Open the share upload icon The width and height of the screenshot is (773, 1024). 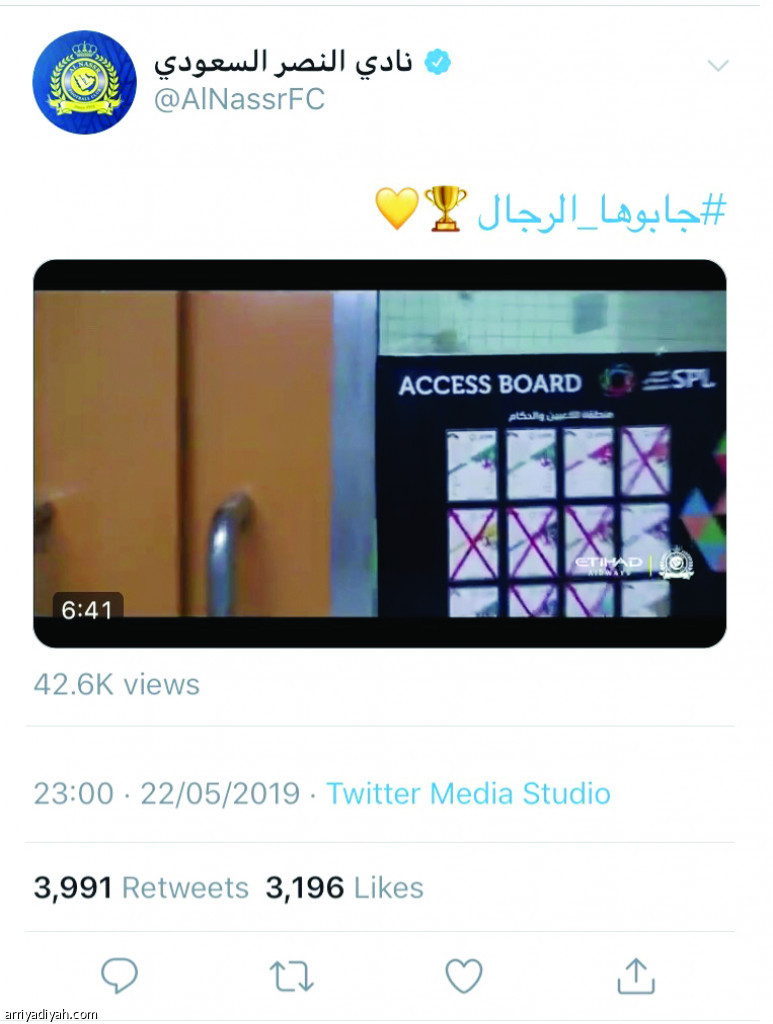[x=636, y=976]
